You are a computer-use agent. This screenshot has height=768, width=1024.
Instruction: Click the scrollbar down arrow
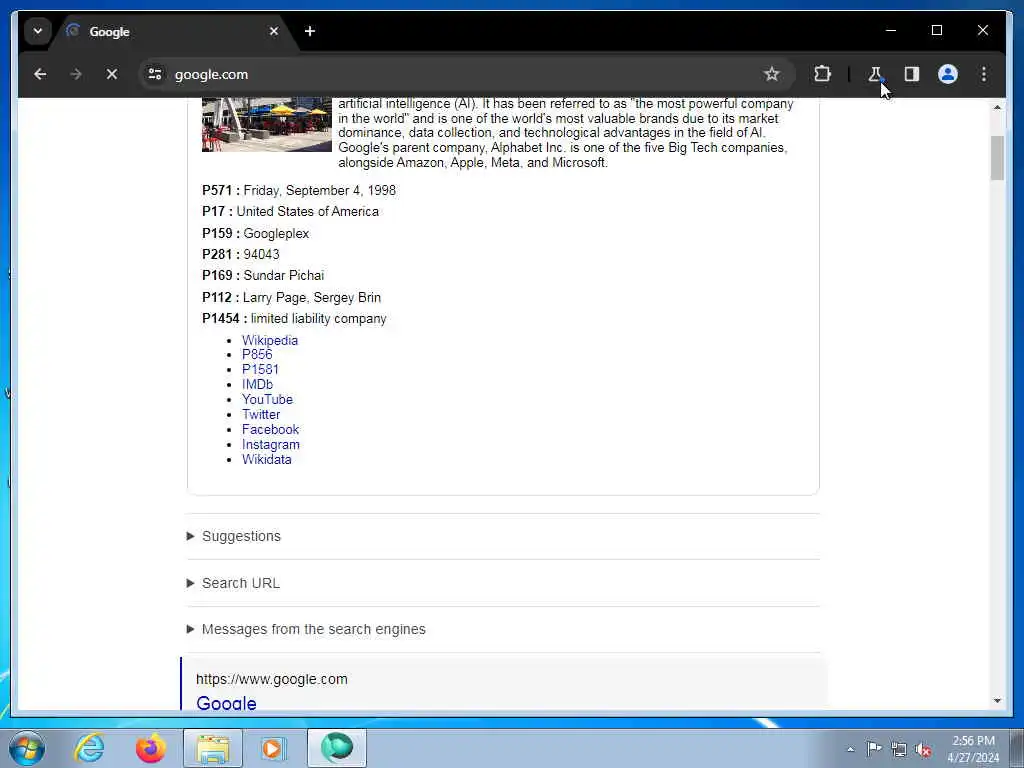pyautogui.click(x=997, y=701)
